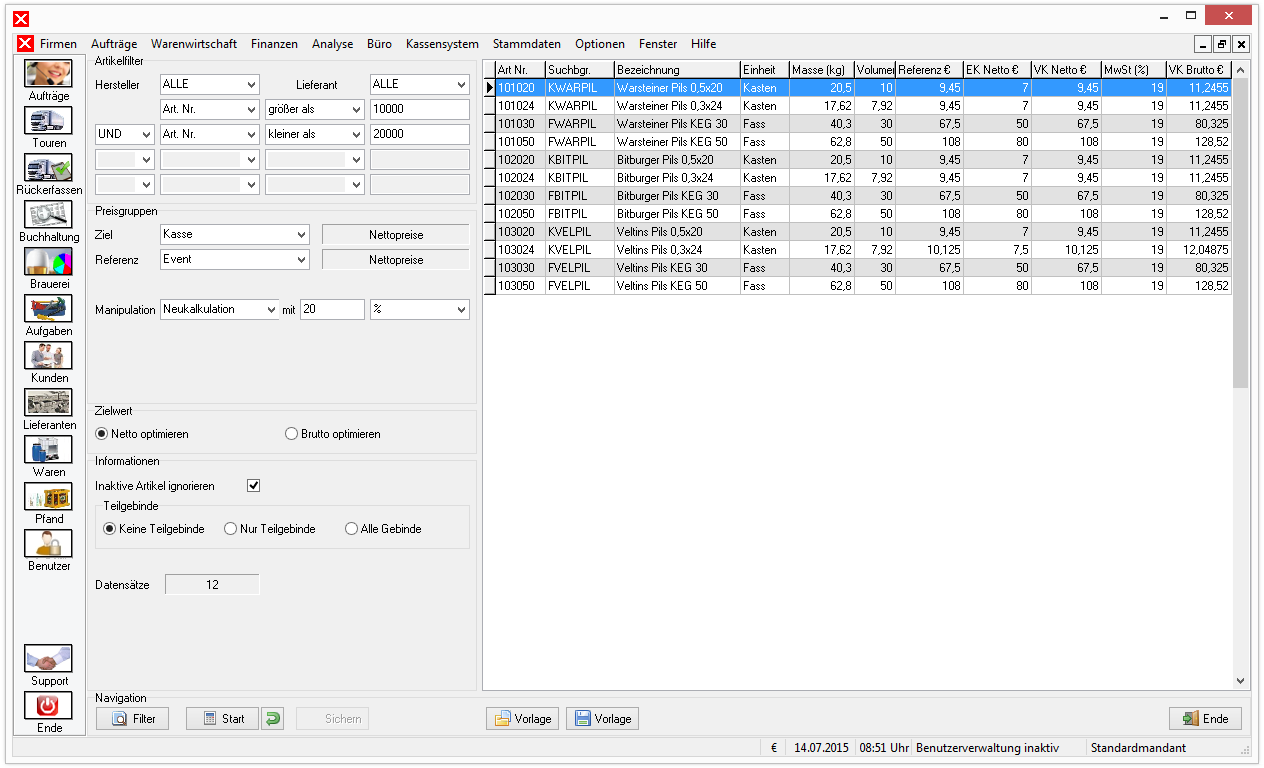Click the red X icon in menu bar
This screenshot has width=1264, height=768.
pyautogui.click(x=26, y=44)
